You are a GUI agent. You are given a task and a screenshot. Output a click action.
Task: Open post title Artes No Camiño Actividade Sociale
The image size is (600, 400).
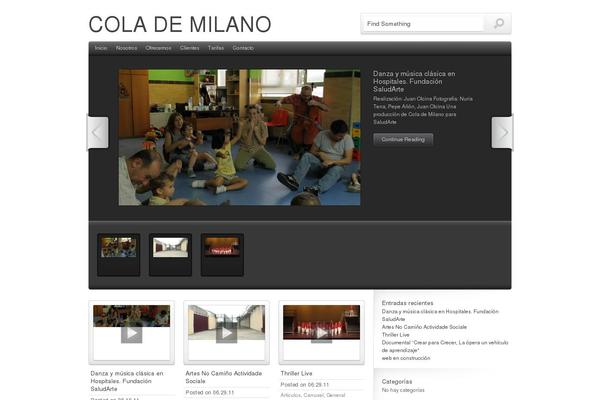(223, 377)
